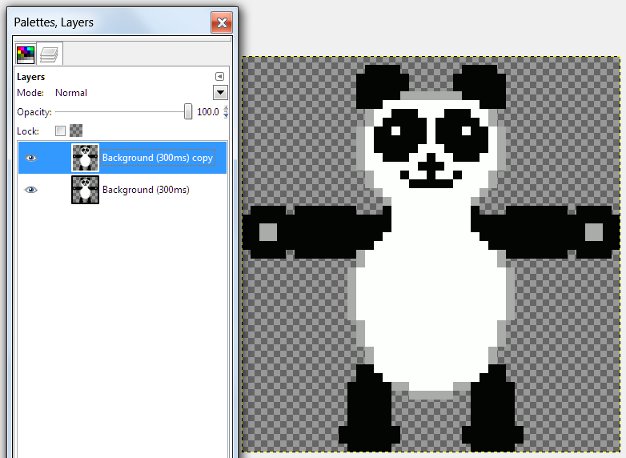Open the layer Mode dropdown
Viewport: 626px width, 458px height.
(x=220, y=93)
